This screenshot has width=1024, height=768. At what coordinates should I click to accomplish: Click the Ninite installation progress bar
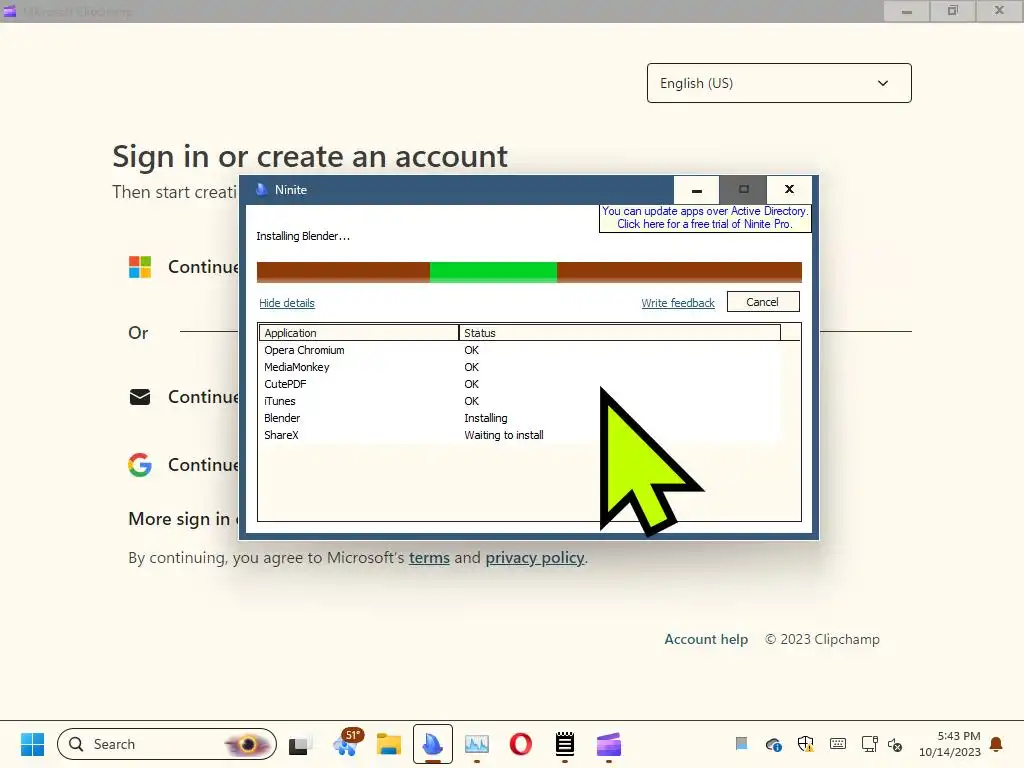[529, 272]
